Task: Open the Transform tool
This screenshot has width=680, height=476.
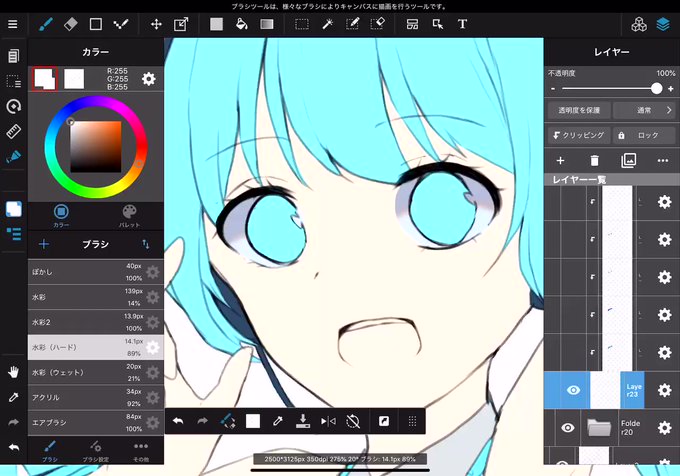Action: click(x=181, y=24)
